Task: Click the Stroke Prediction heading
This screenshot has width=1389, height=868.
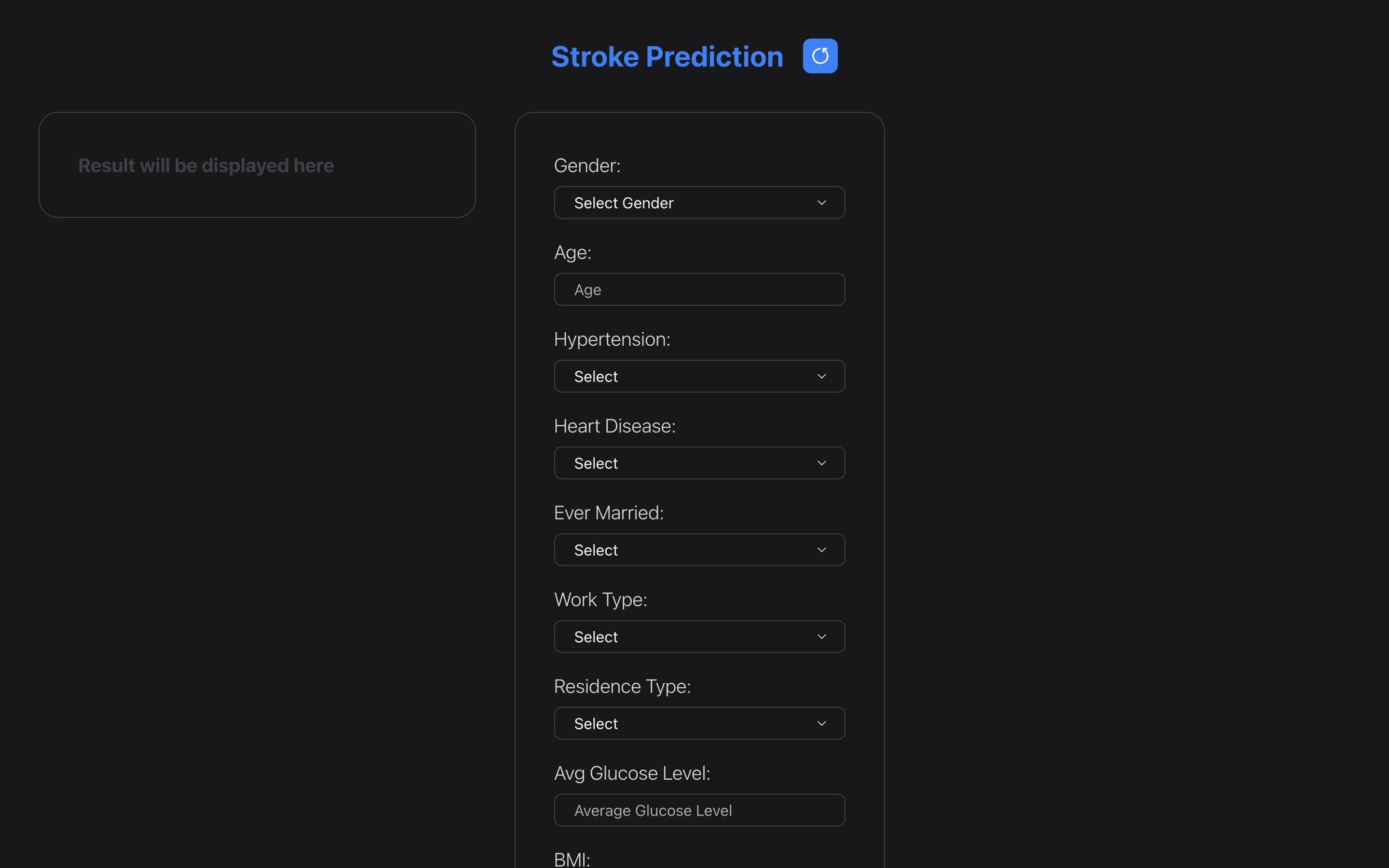Action: pos(667,56)
